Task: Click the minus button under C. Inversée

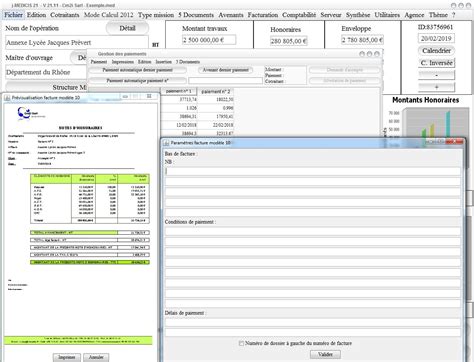Action: tap(436, 75)
